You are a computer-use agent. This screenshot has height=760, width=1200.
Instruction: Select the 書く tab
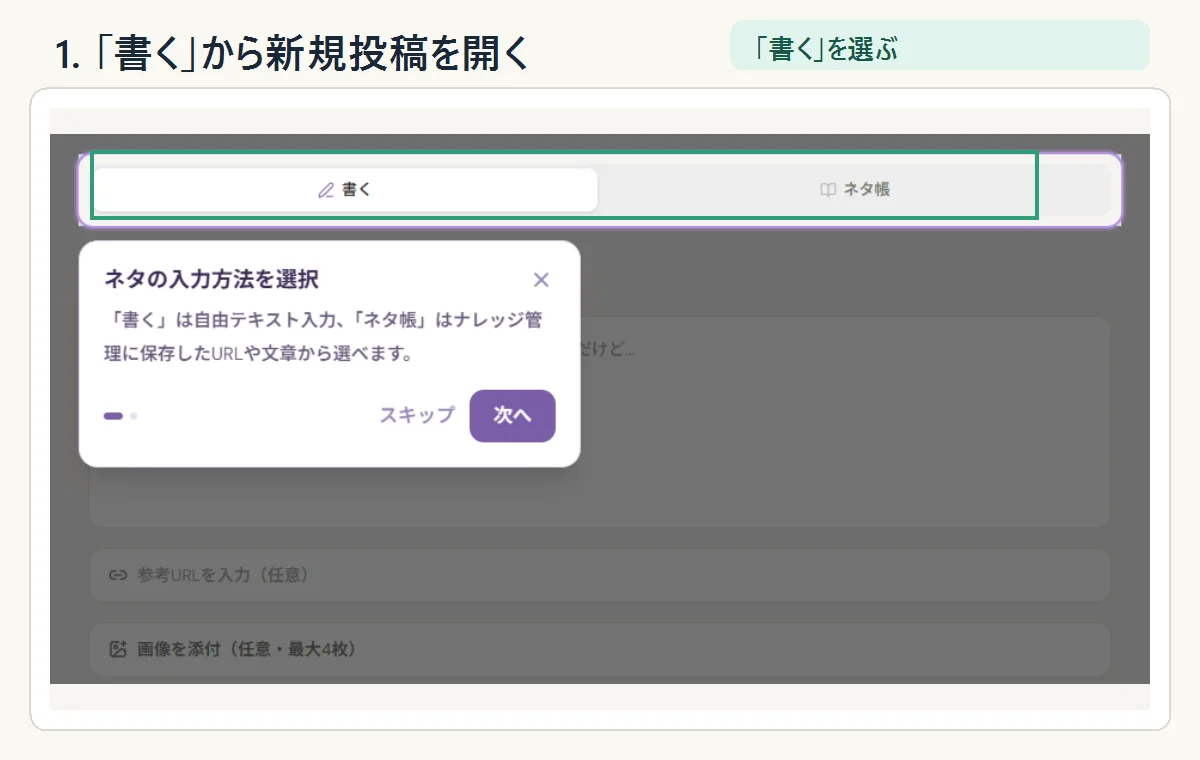click(345, 190)
